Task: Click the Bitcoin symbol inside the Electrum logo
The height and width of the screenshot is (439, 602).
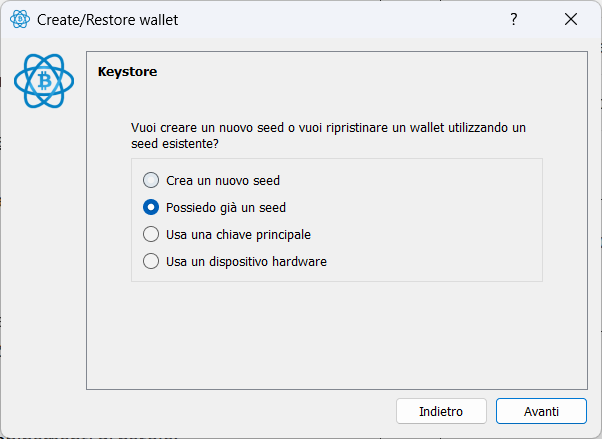Action: [x=45, y=81]
